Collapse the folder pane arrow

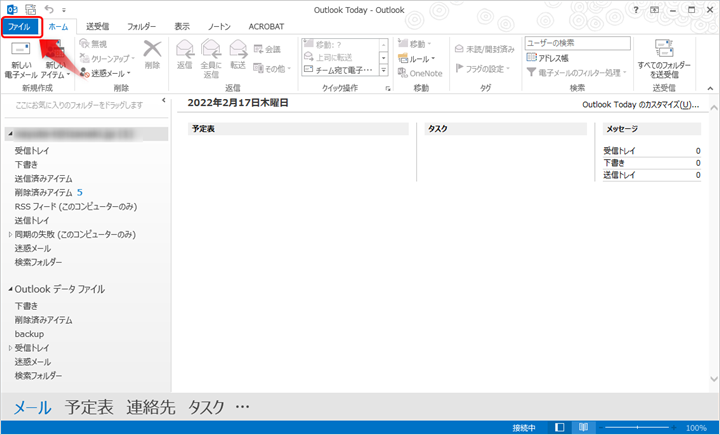coord(163,100)
